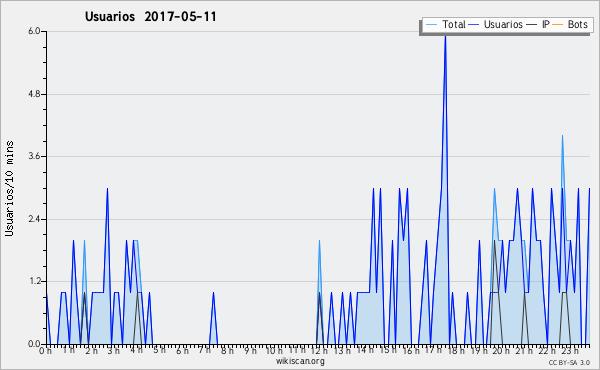Image resolution: width=600 pixels, height=370 pixels.
Task: Click the "12 h" x-axis label
Action: click(x=319, y=350)
